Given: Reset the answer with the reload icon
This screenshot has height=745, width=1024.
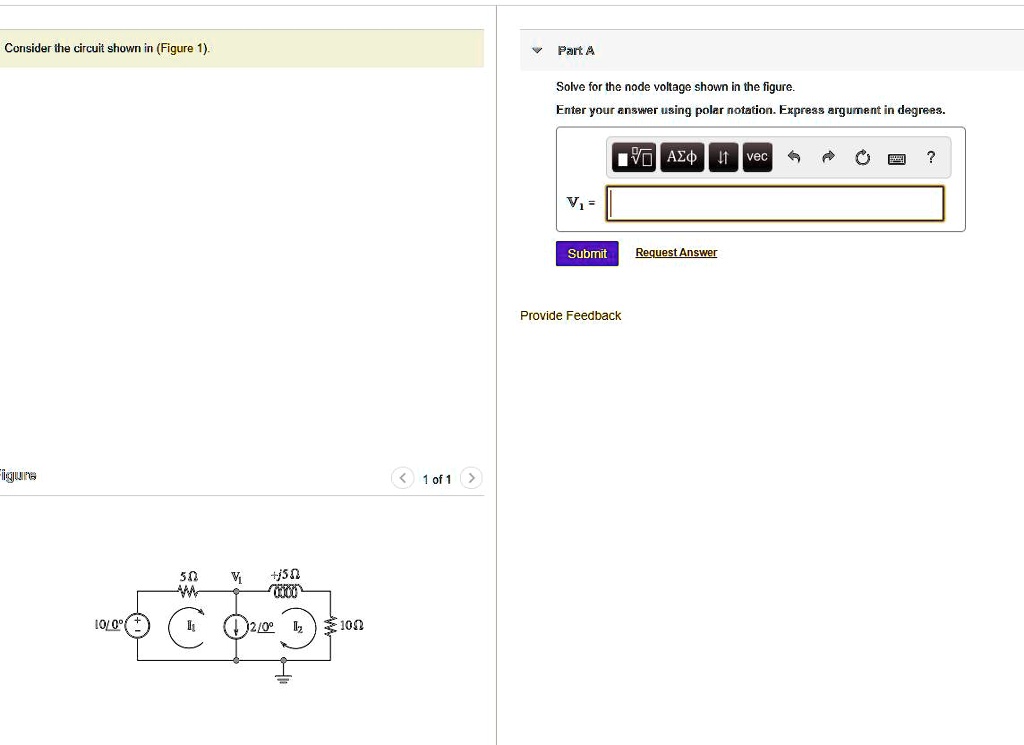Looking at the screenshot, I should [x=862, y=157].
